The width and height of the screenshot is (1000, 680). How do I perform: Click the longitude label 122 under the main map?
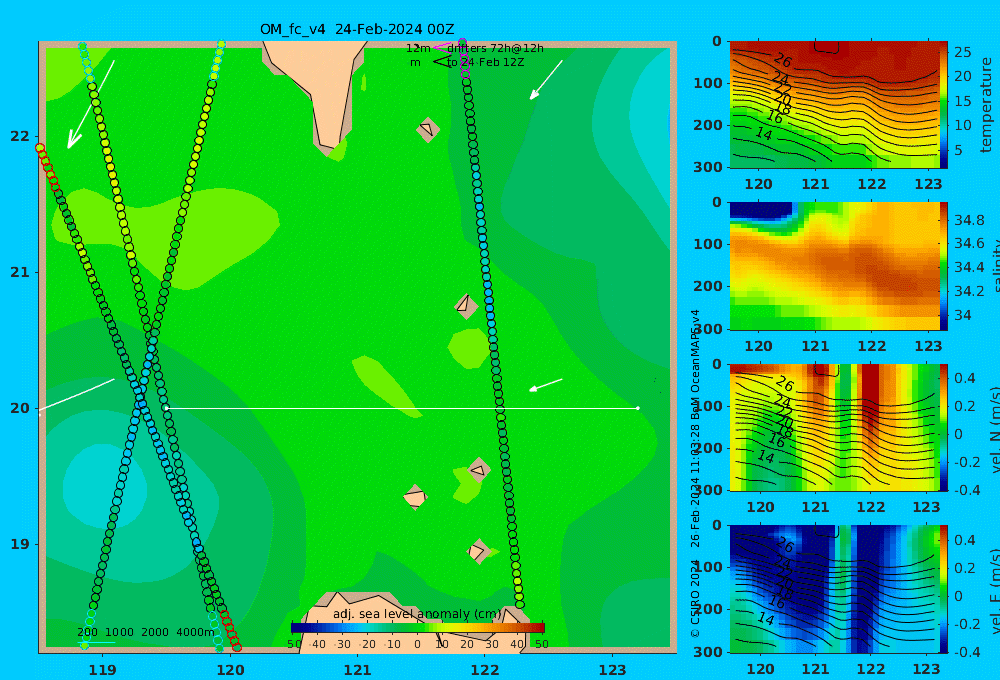tap(485, 670)
